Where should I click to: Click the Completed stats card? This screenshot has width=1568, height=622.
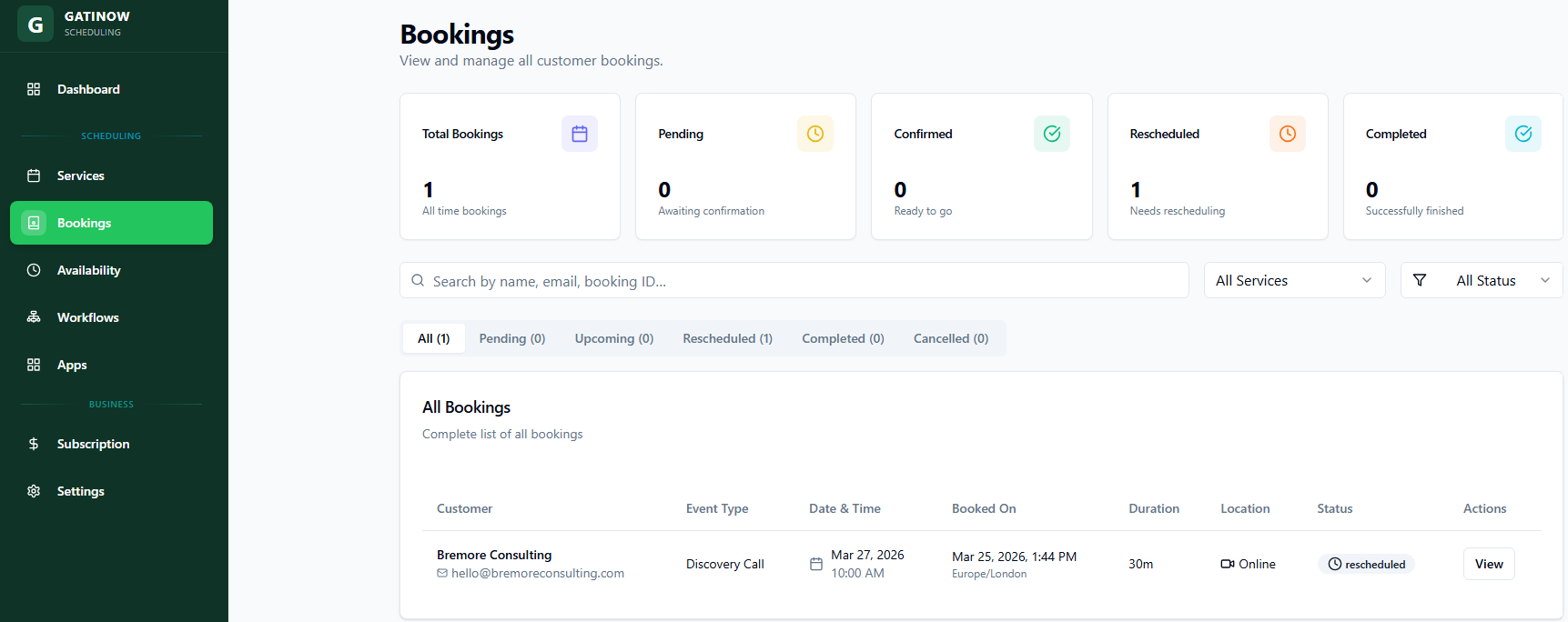click(1453, 166)
